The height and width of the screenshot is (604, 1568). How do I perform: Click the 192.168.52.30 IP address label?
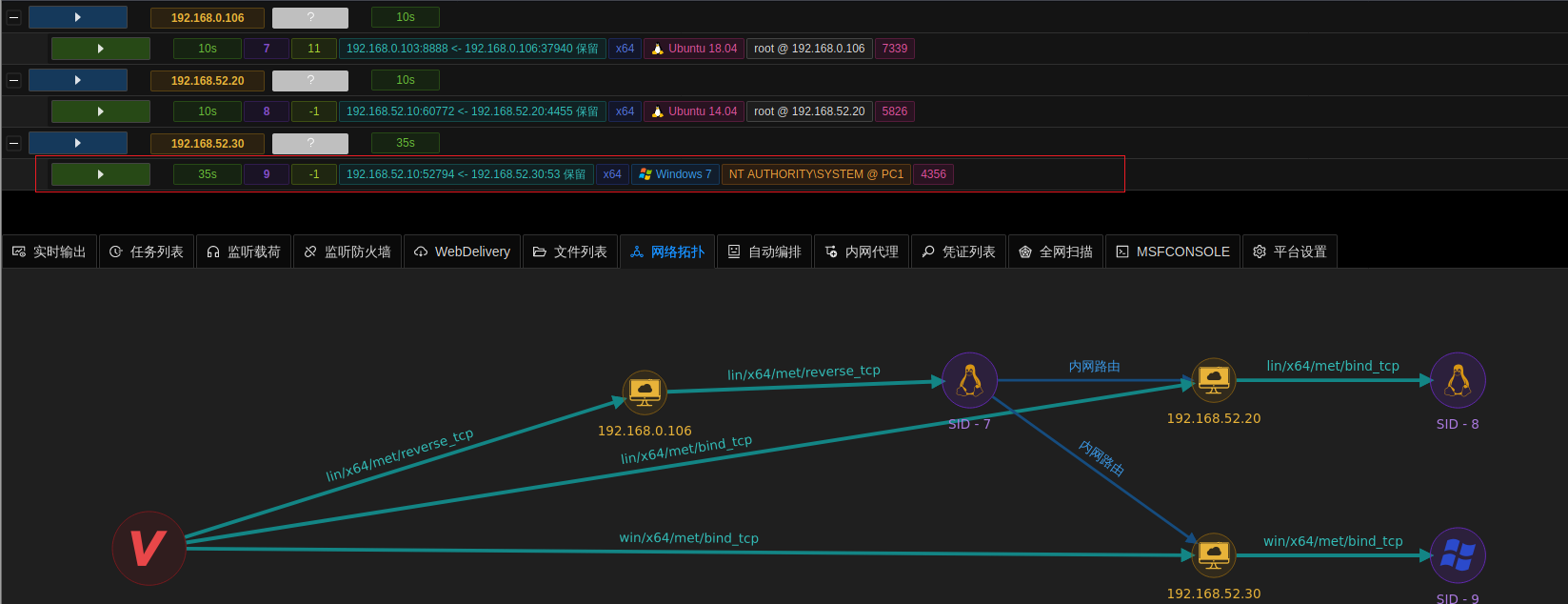point(208,143)
